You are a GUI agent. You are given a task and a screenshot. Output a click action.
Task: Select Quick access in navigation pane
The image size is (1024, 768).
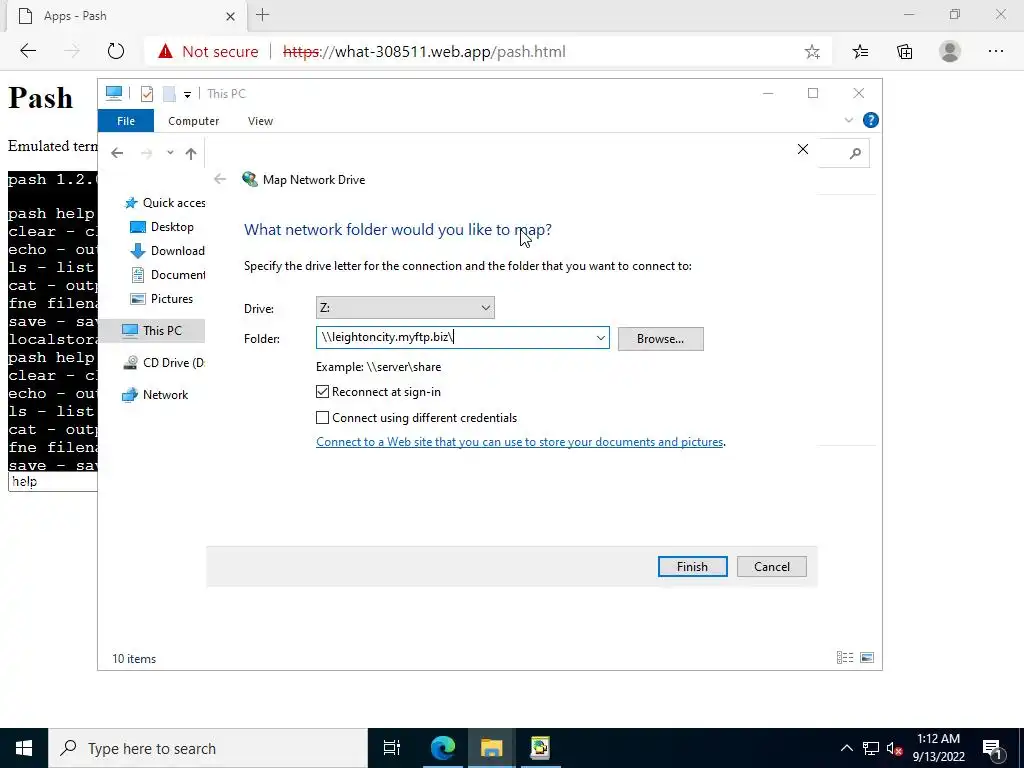click(165, 202)
